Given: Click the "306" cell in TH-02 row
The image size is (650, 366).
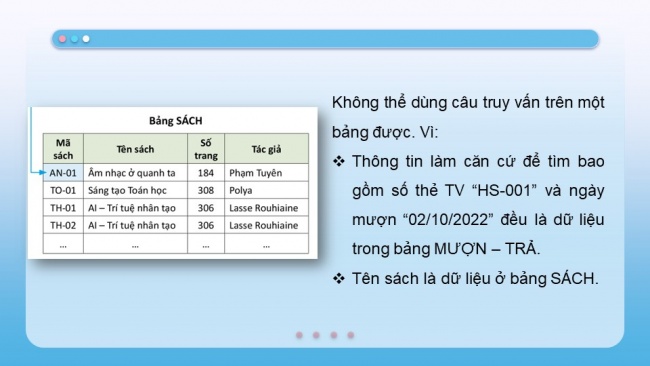Looking at the screenshot, I should pos(206,225).
